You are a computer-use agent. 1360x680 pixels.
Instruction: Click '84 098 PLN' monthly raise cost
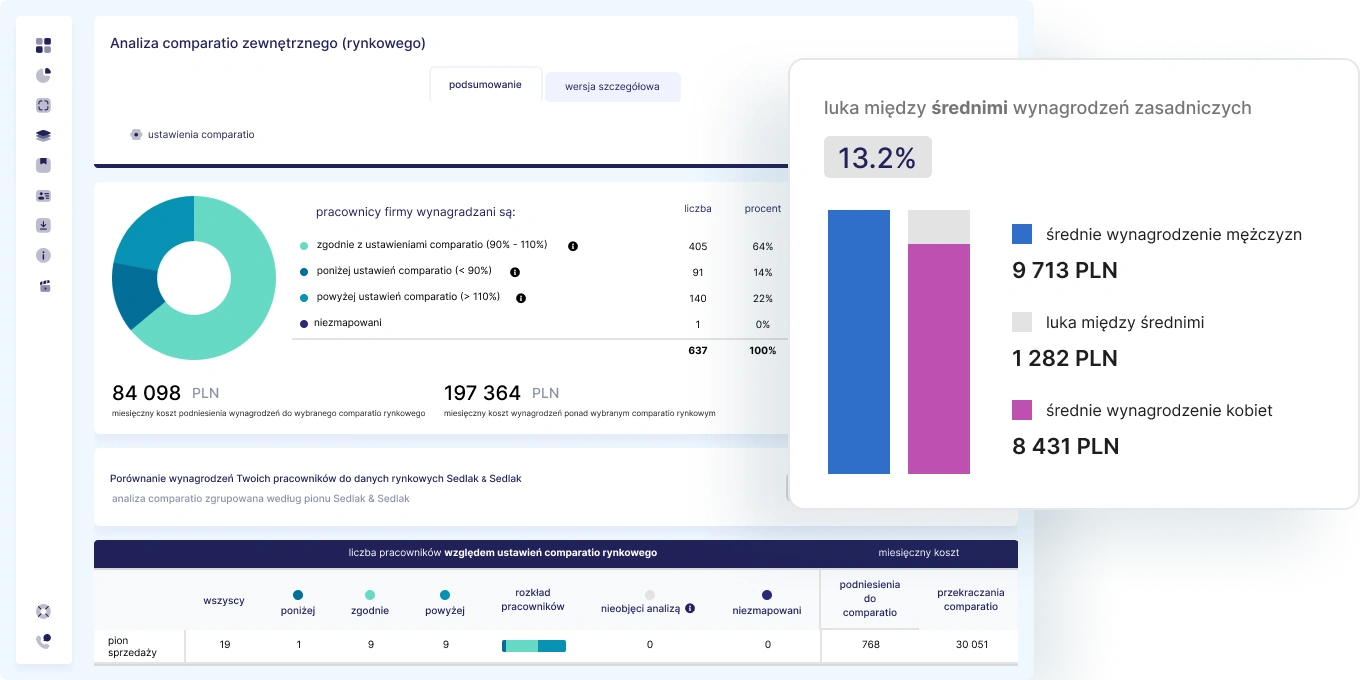pyautogui.click(x=167, y=393)
